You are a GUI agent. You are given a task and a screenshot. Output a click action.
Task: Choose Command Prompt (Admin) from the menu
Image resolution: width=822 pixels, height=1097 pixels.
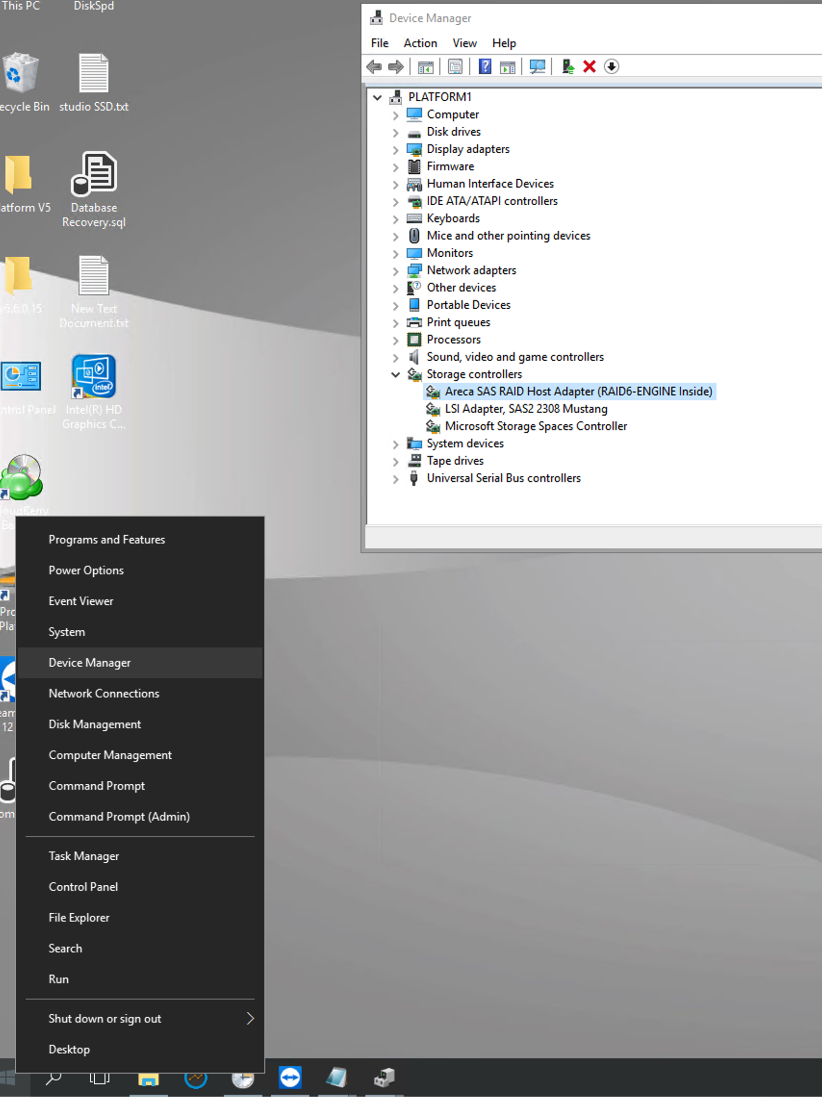tap(119, 816)
